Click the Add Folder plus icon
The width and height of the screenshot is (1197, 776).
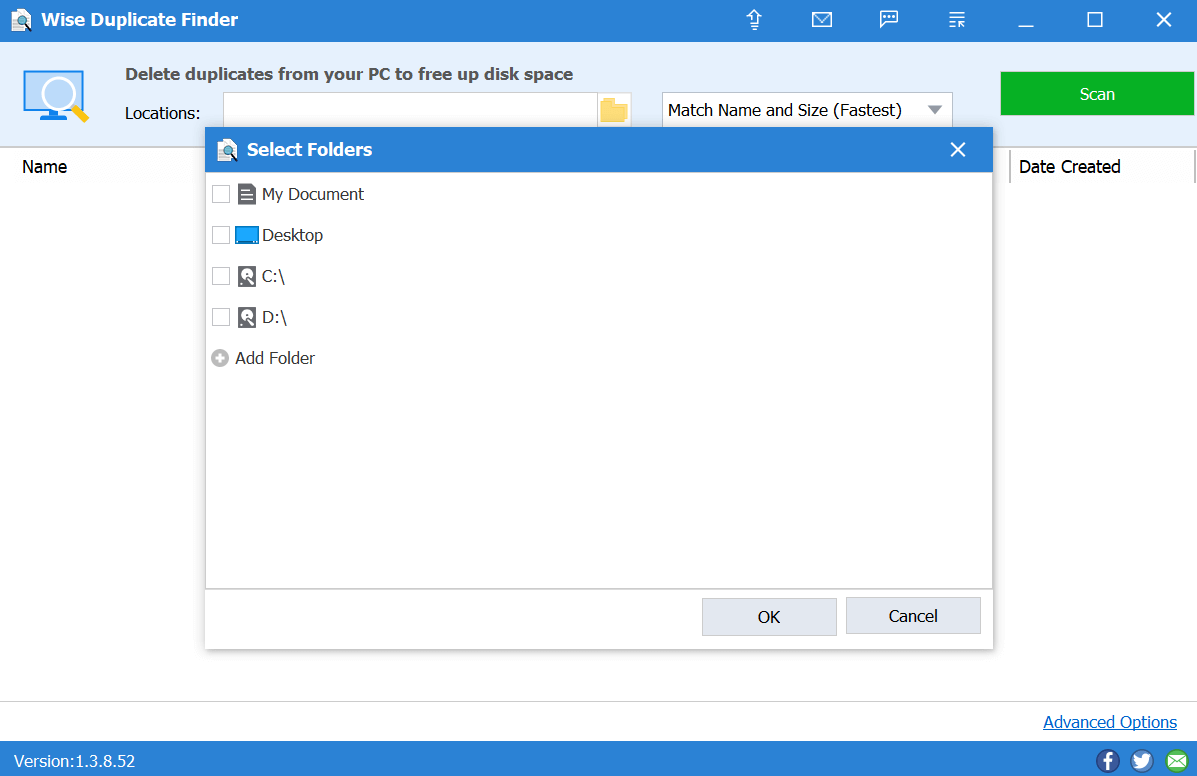pyautogui.click(x=220, y=358)
